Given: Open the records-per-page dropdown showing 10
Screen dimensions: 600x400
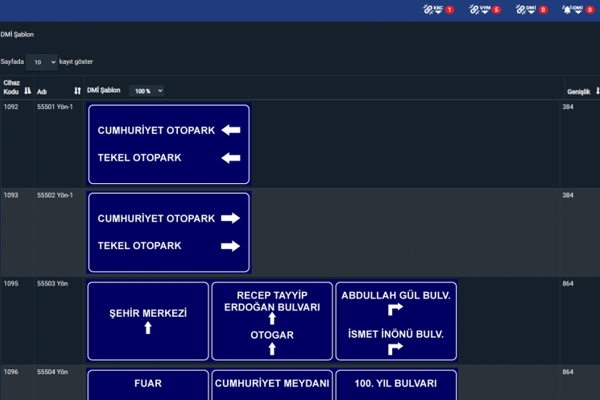Looking at the screenshot, I should (42, 62).
